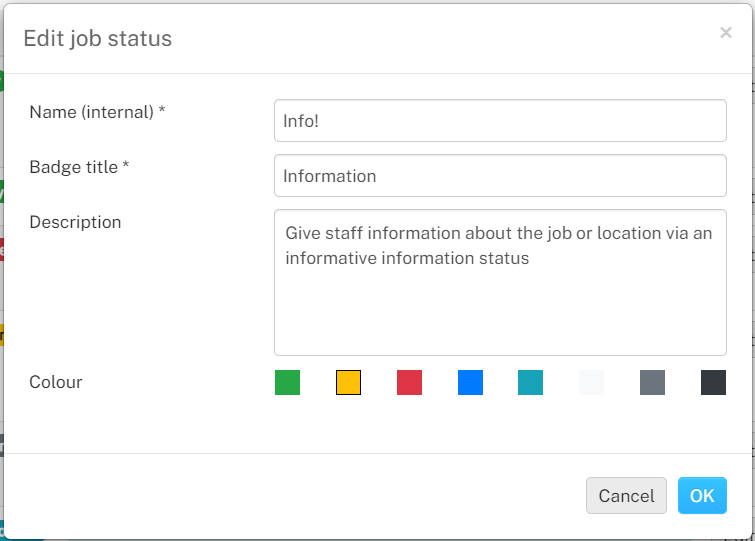Screen dimensions: 755x541
Task: Select the near-white light colour swatch
Action: (x=591, y=382)
